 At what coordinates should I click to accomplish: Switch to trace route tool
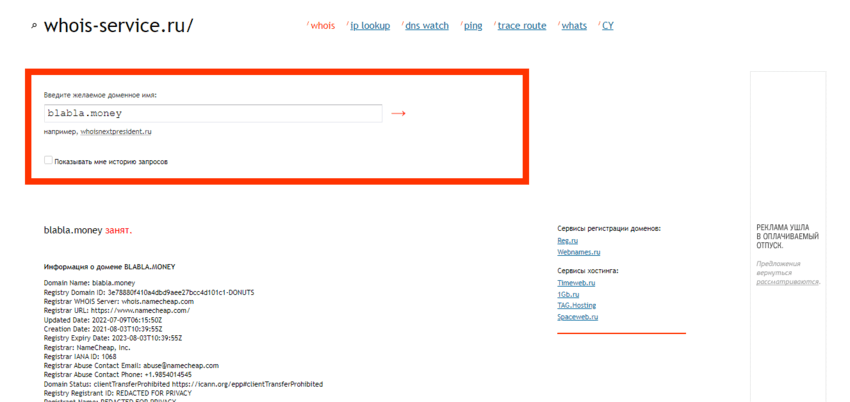tap(522, 26)
